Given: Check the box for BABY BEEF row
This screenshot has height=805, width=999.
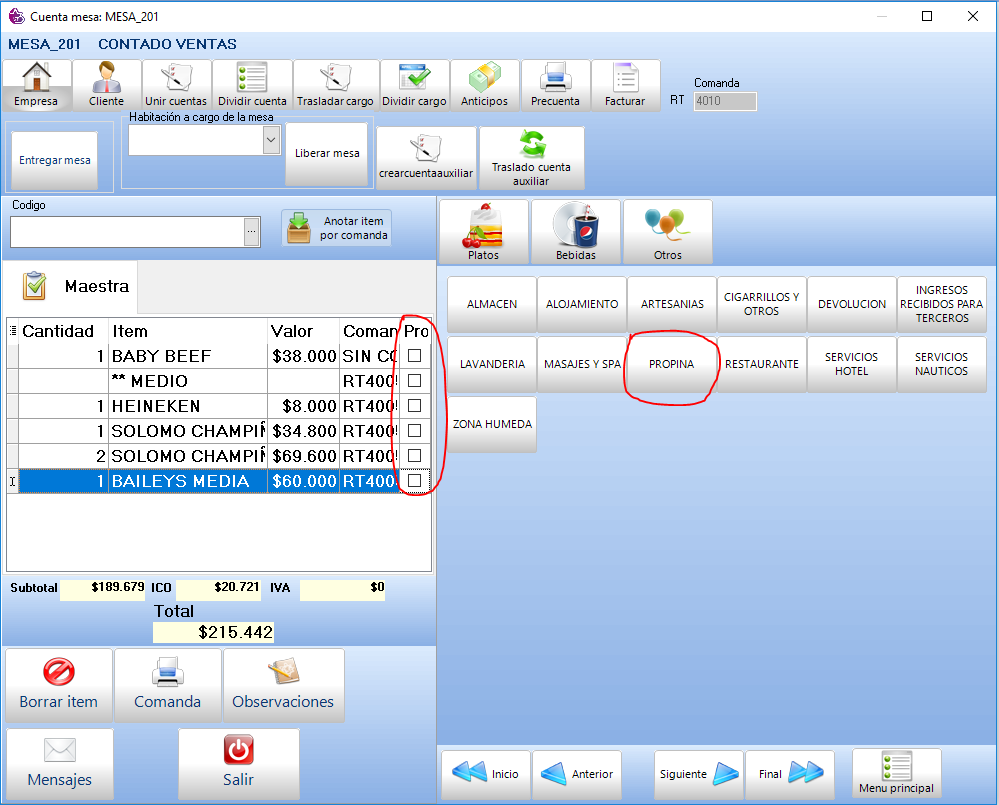Looking at the screenshot, I should coord(414,356).
